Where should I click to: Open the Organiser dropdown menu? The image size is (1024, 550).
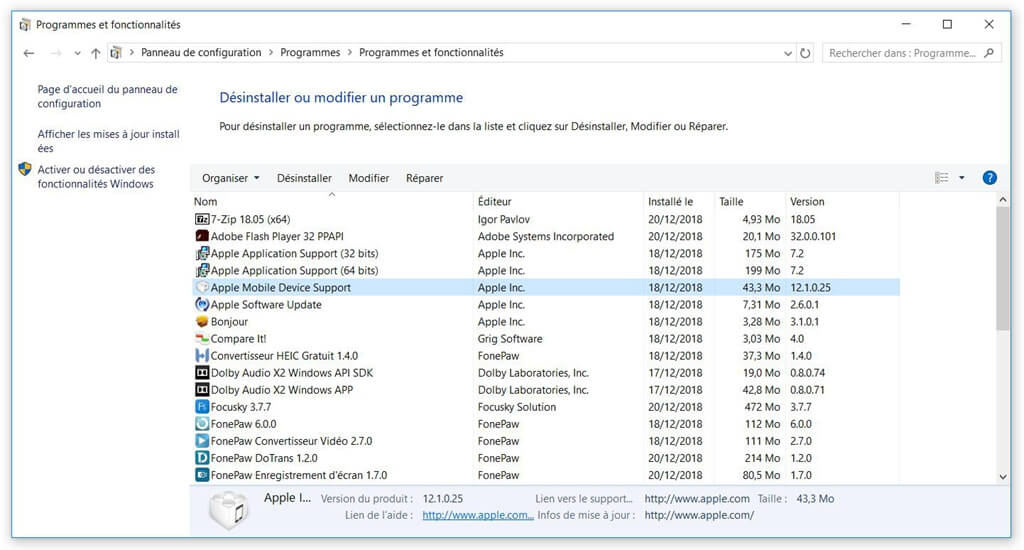tap(231, 178)
